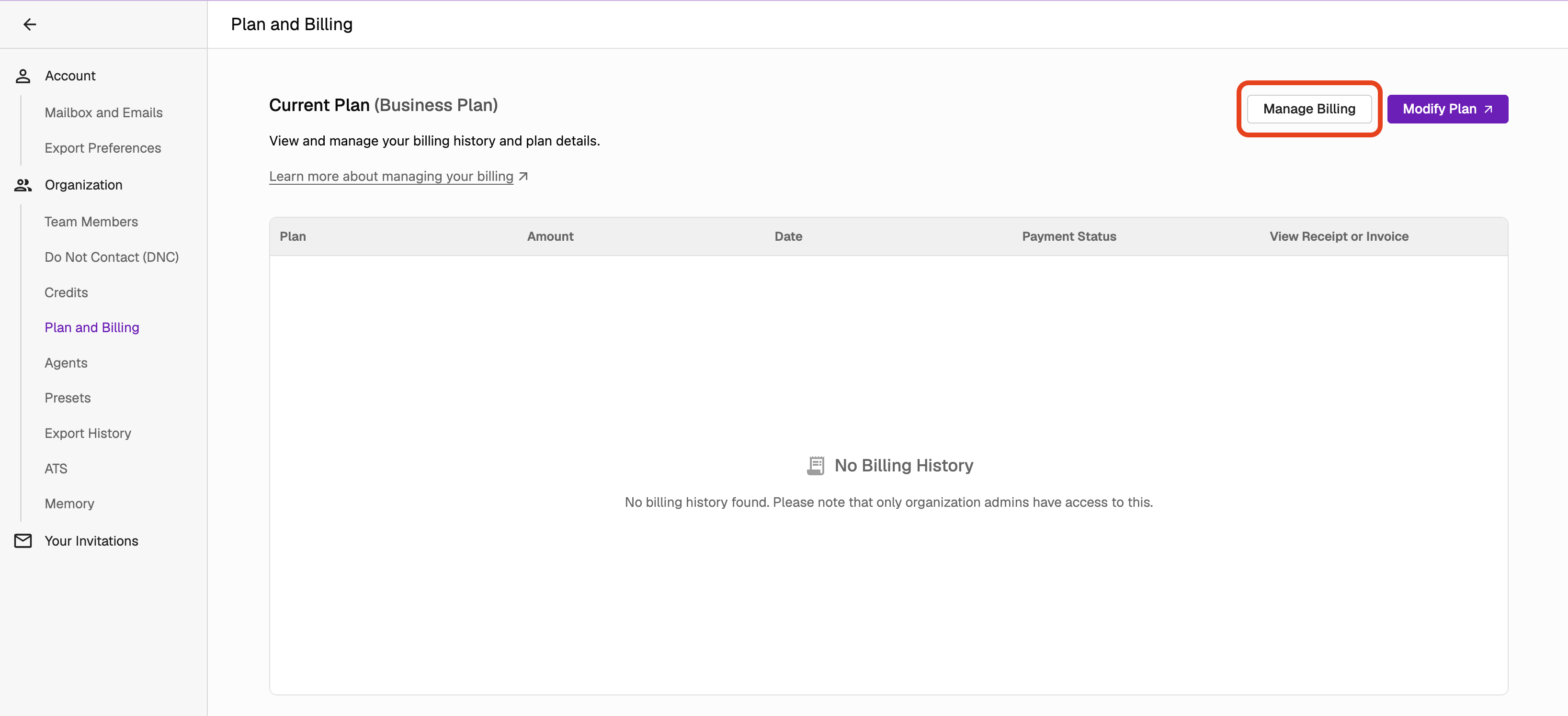
Task: Click the external link arrow beside Learn more
Action: click(x=523, y=177)
